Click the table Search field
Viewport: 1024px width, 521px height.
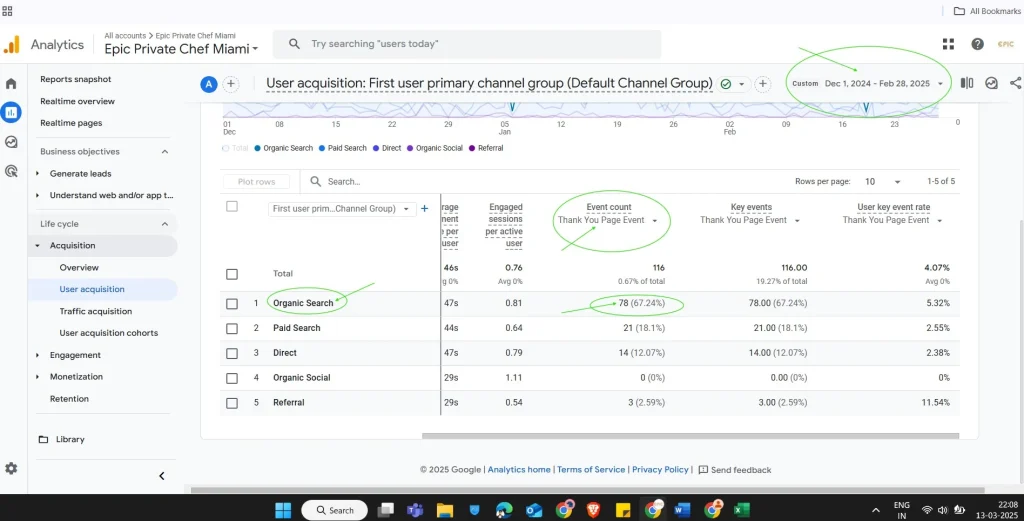(x=370, y=182)
